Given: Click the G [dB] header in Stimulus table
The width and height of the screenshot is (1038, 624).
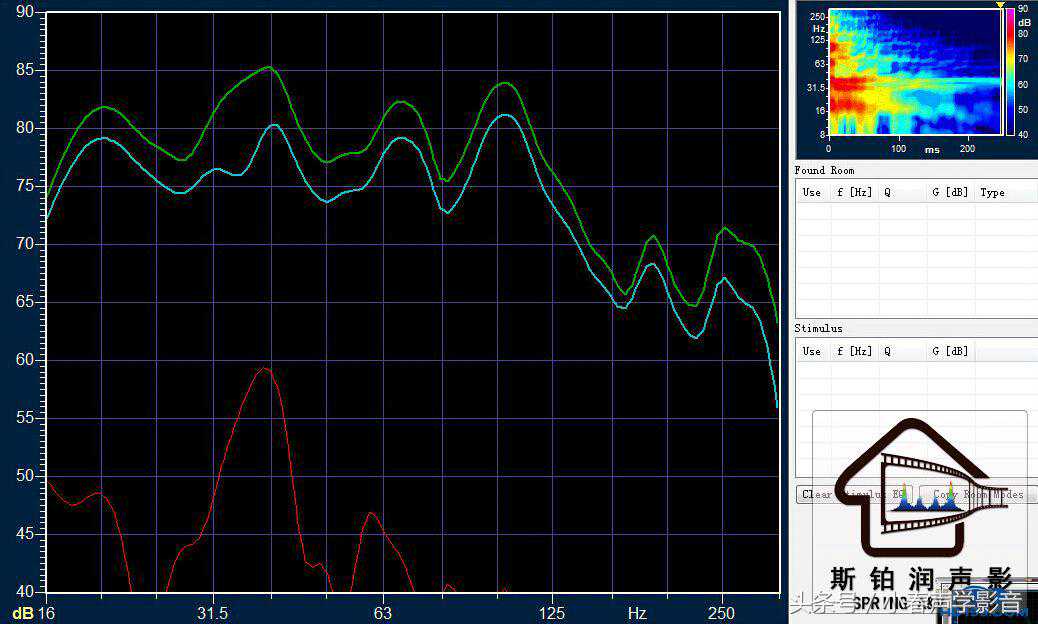Looking at the screenshot, I should tap(949, 351).
